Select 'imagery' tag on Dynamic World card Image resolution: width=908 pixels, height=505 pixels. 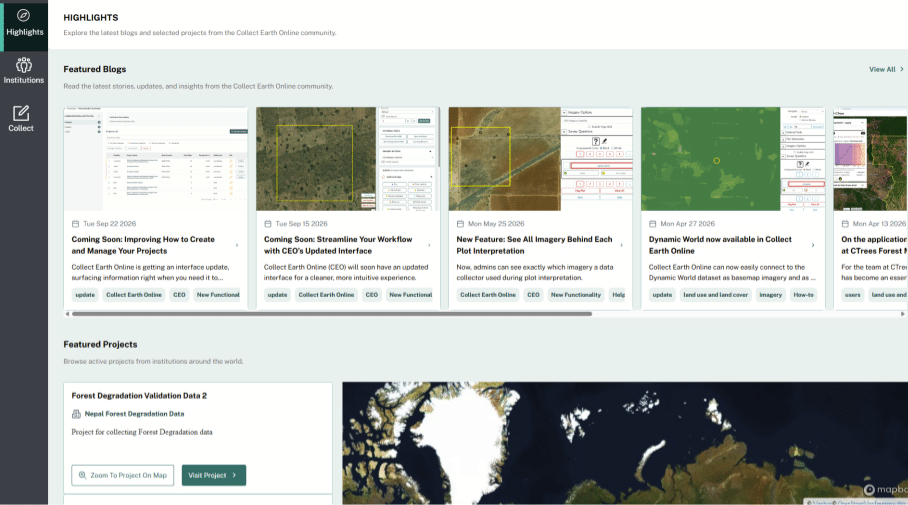click(771, 295)
